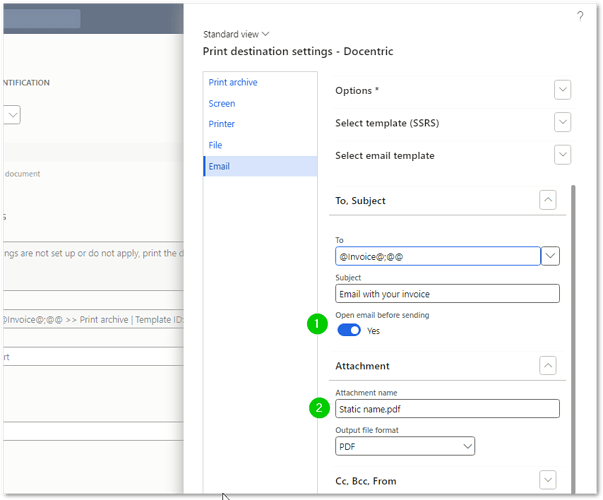The height and width of the screenshot is (500, 603).
Task: Expand the Options section
Action: pyautogui.click(x=562, y=90)
